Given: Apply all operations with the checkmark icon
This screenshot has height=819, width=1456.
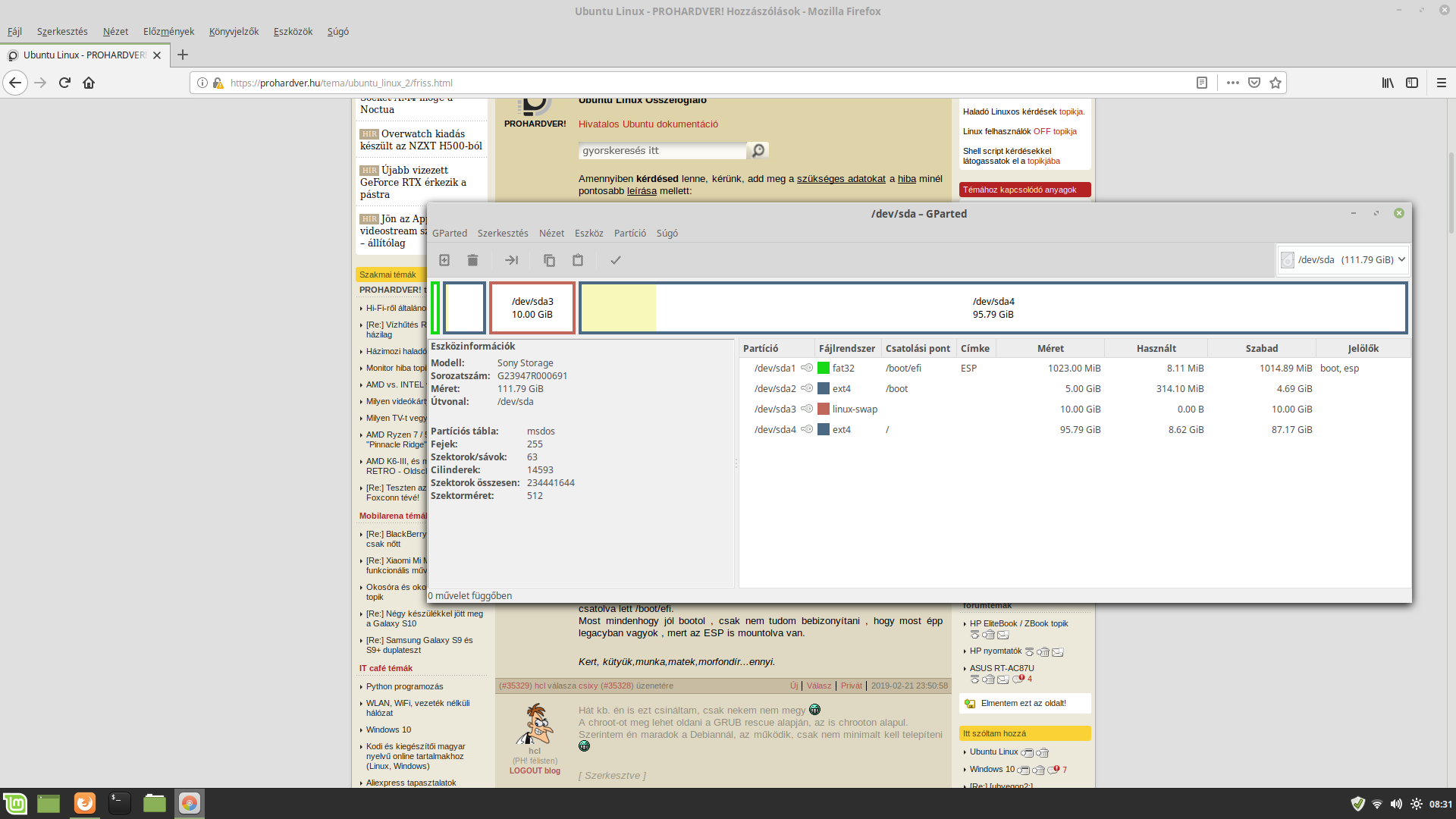Looking at the screenshot, I should tap(616, 260).
